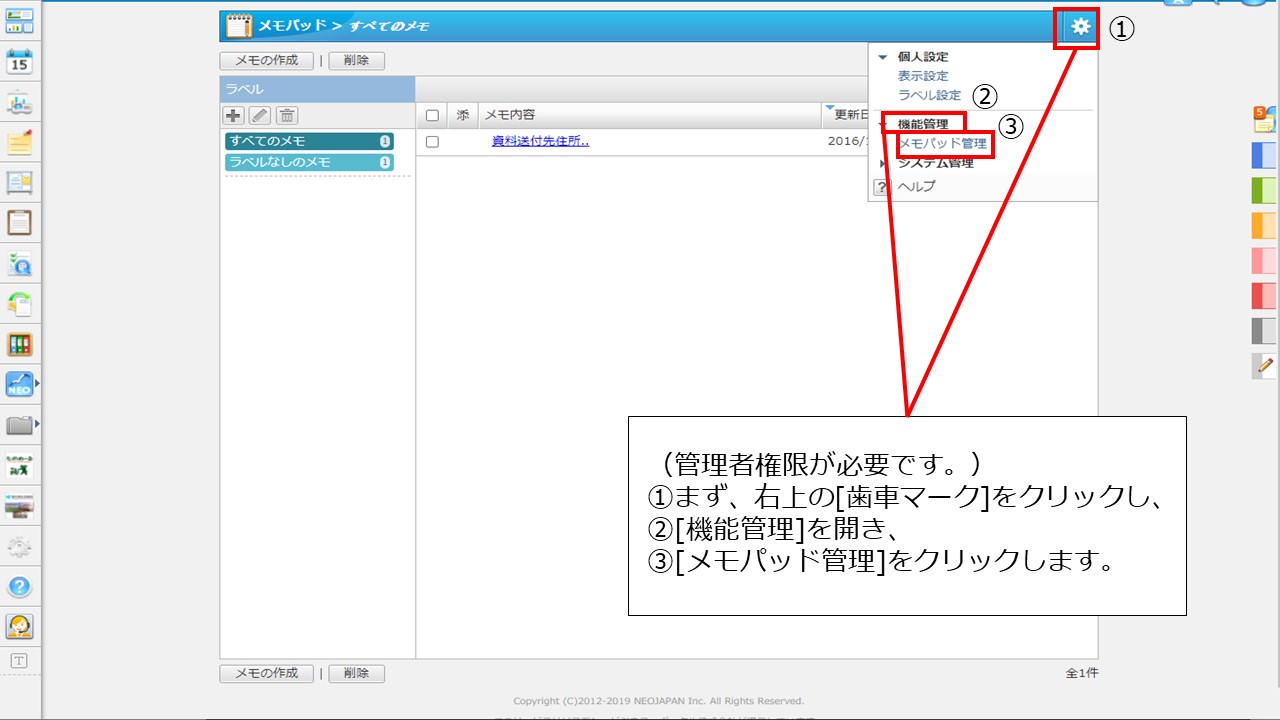The width and height of the screenshot is (1280, 720).
Task: Delete the label with the trash icon
Action: click(287, 116)
